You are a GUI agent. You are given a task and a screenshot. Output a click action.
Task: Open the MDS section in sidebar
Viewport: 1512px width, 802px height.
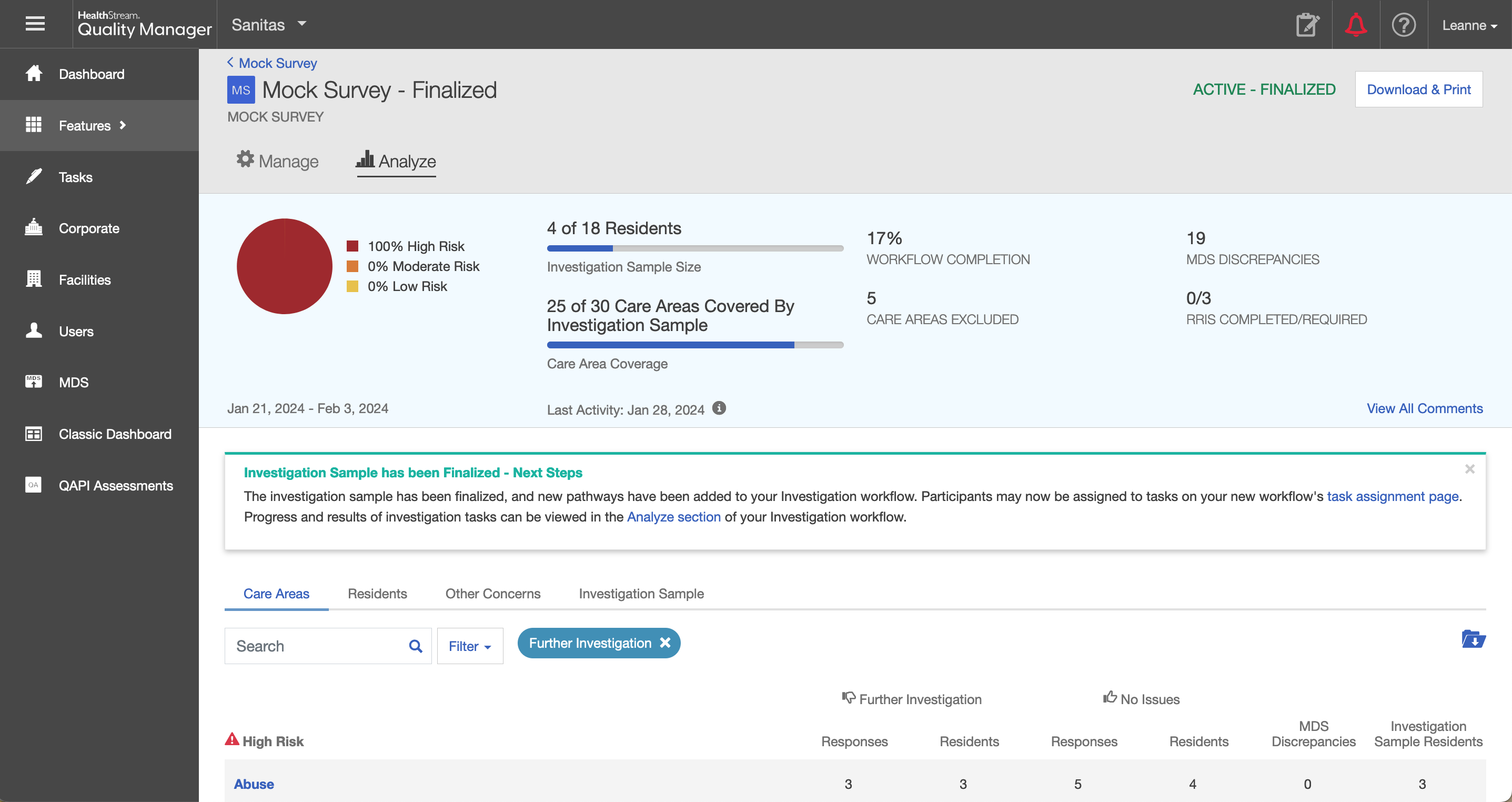tap(73, 382)
